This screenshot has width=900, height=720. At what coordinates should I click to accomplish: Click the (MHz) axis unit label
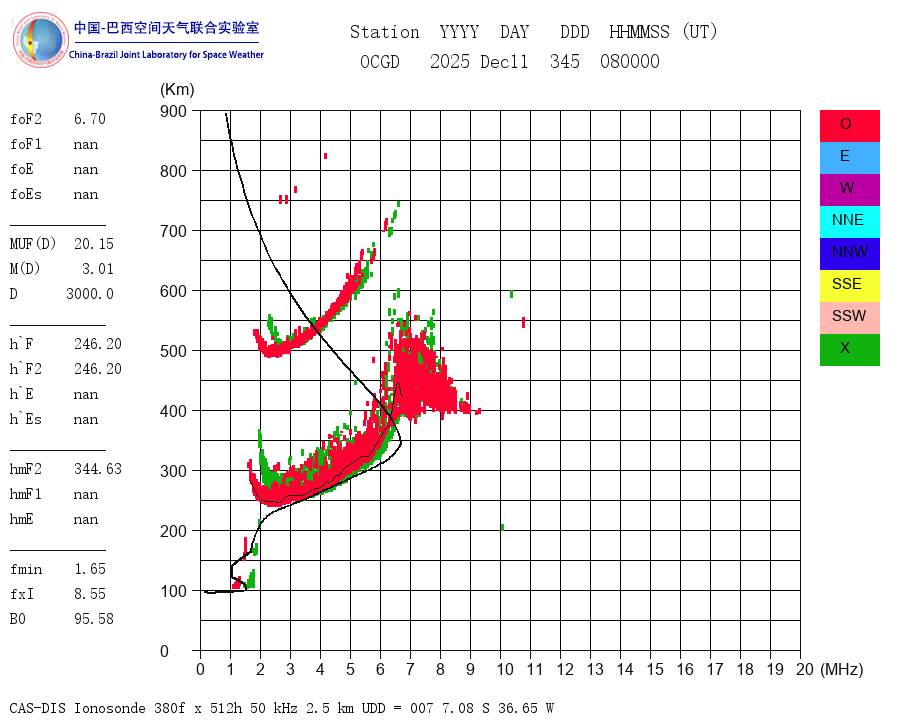tap(842, 669)
